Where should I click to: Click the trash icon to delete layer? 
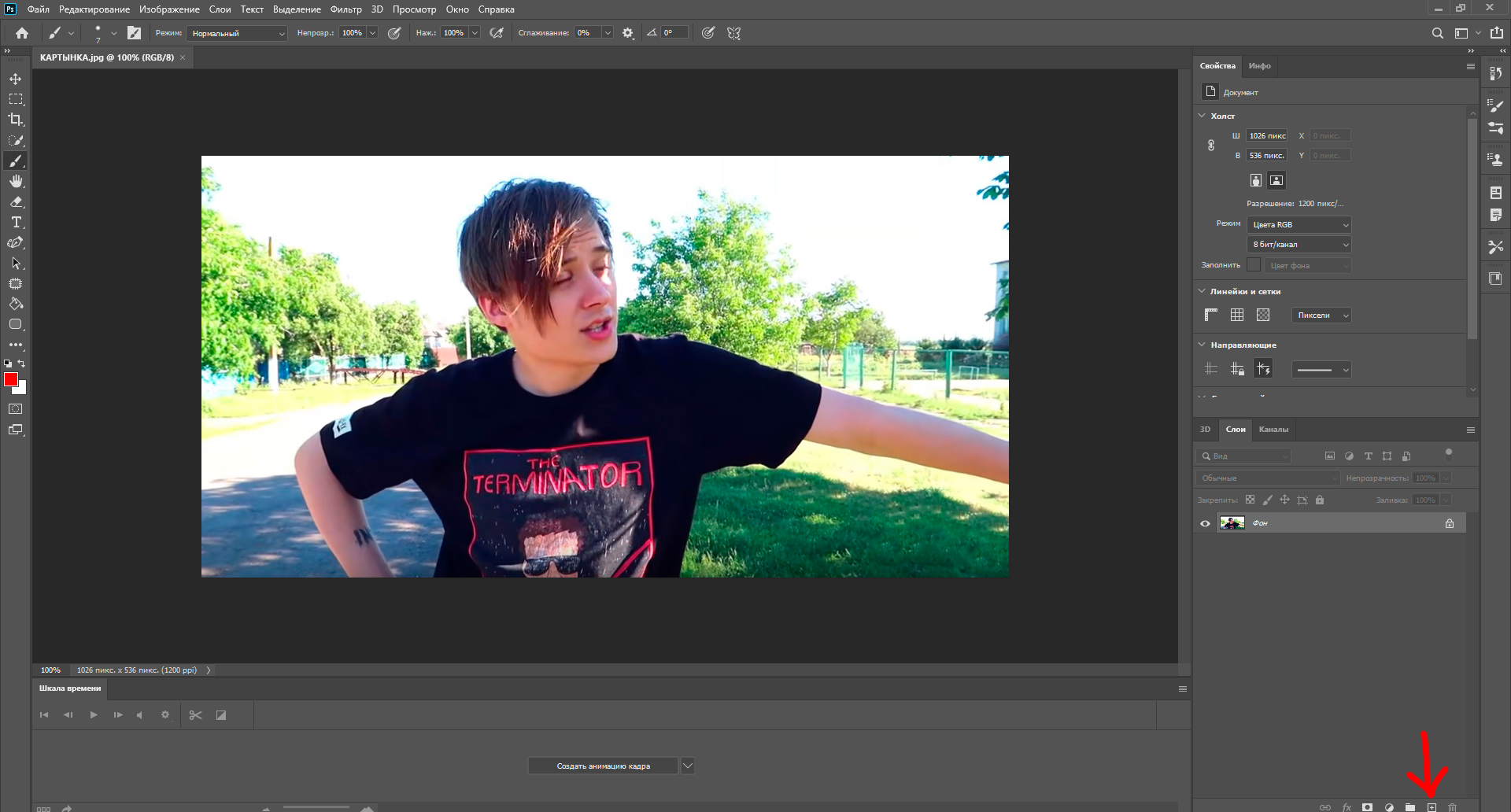point(1453,807)
